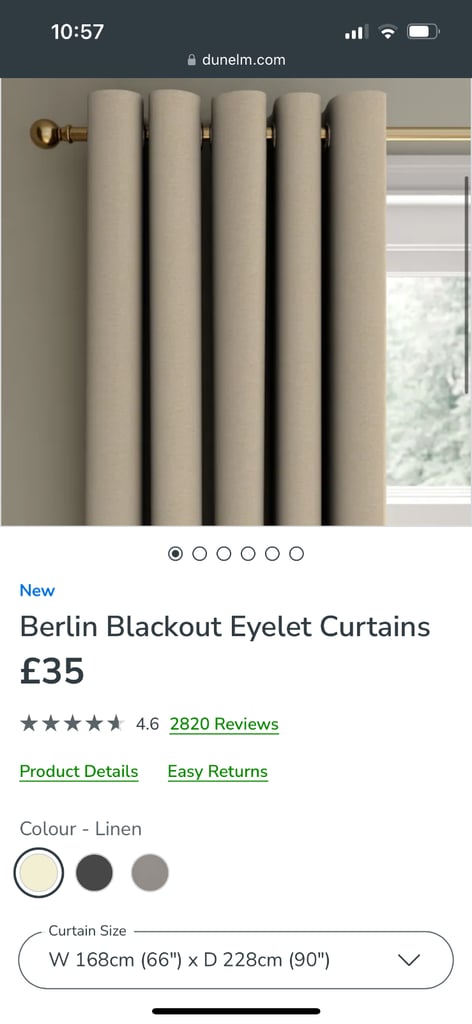Open the Curtain Size dropdown
Image resolution: width=472 pixels, height=1024 pixels.
[x=236, y=960]
